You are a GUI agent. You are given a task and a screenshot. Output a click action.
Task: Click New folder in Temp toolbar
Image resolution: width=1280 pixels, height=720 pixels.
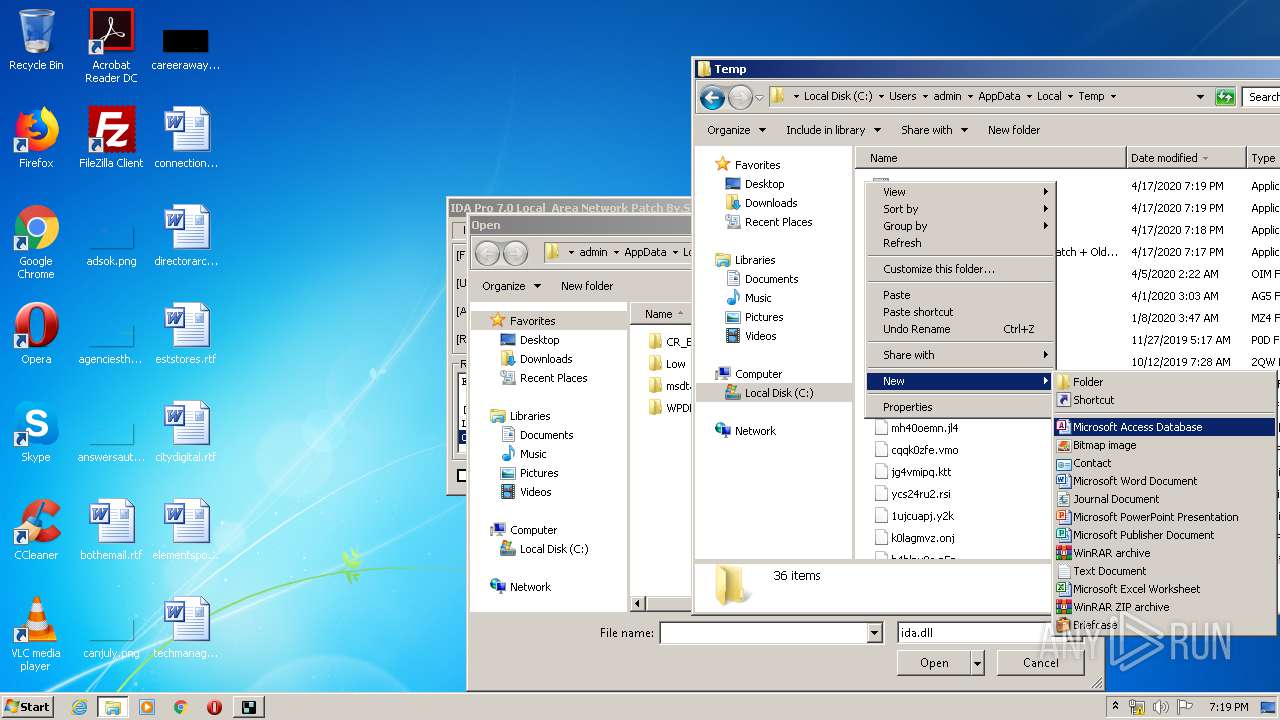click(x=1014, y=130)
